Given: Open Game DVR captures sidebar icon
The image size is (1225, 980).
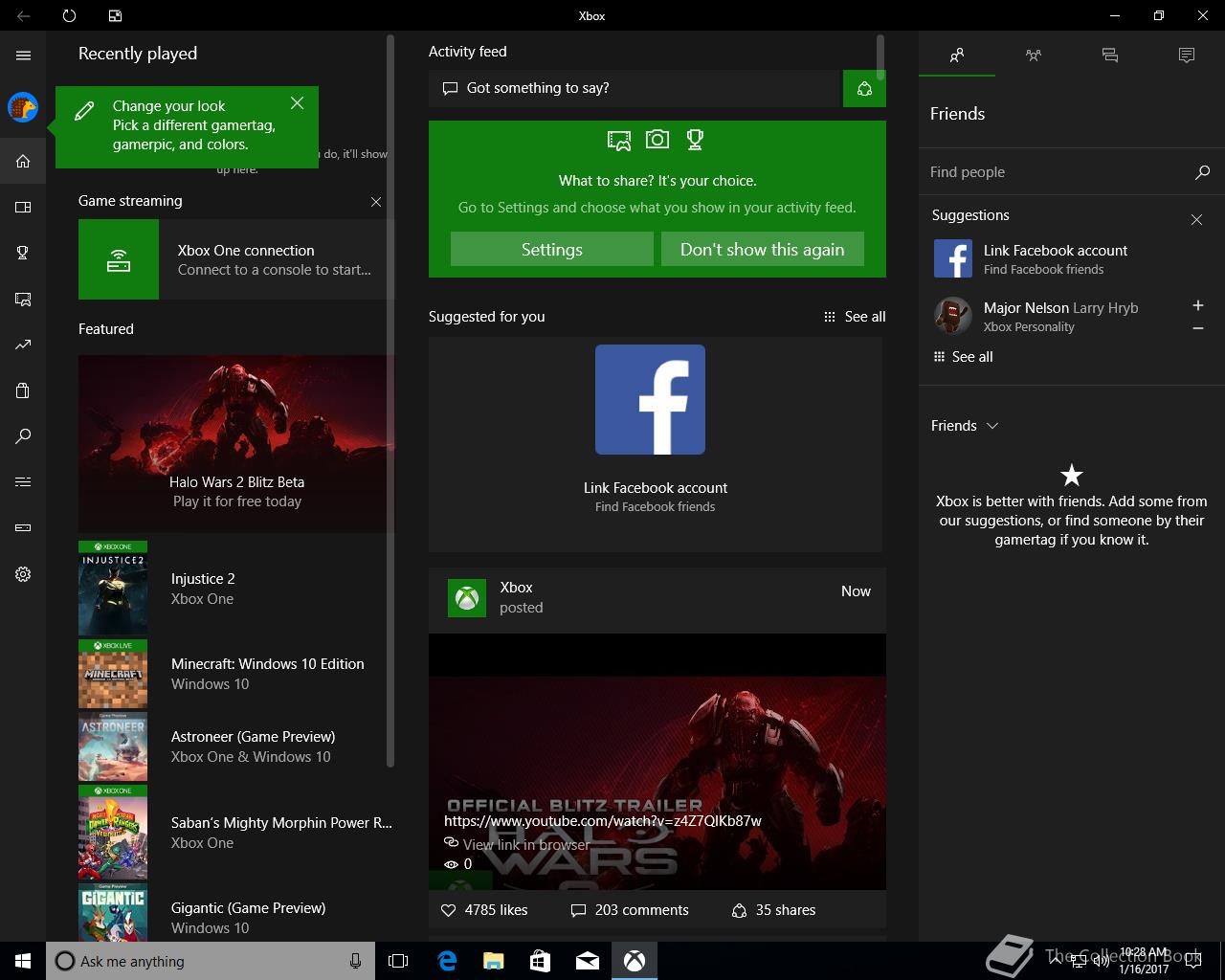Looking at the screenshot, I should pyautogui.click(x=23, y=300).
